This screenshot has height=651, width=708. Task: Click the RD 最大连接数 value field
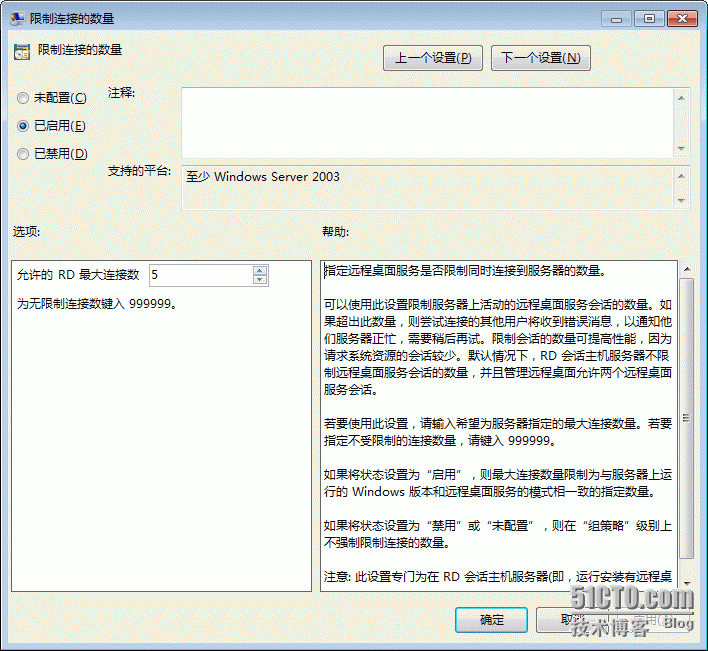[201, 275]
